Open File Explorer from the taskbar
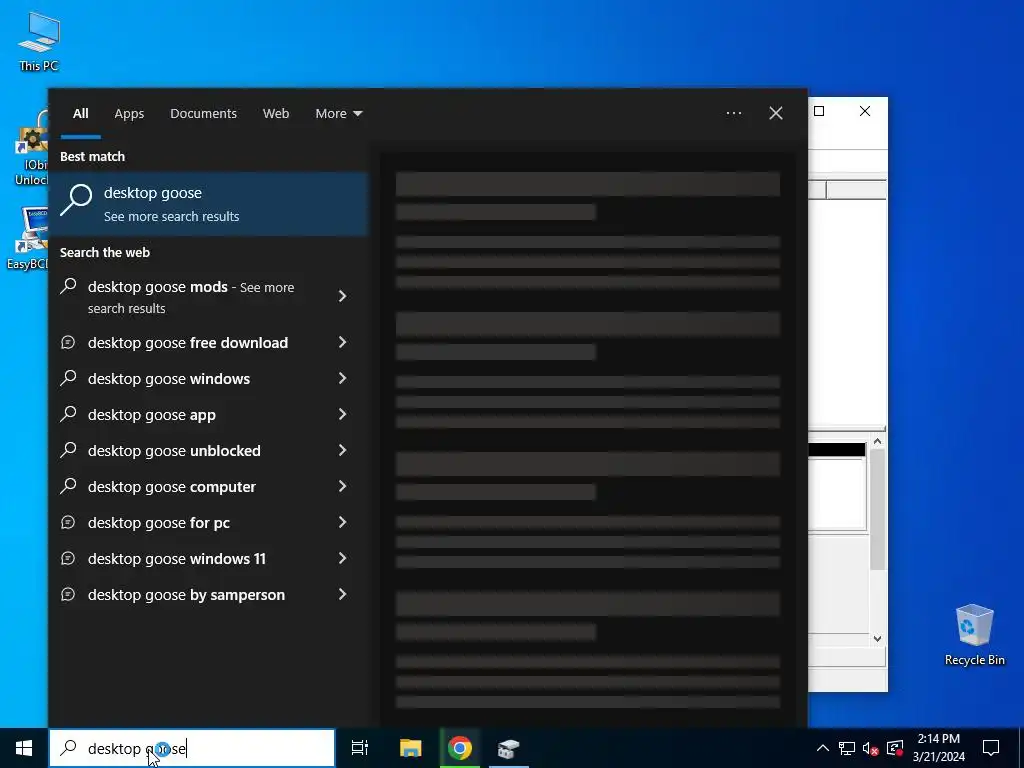 pyautogui.click(x=411, y=748)
